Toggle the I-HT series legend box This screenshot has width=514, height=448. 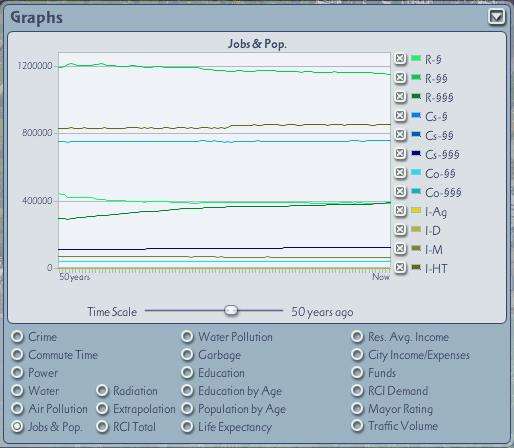pyautogui.click(x=400, y=268)
